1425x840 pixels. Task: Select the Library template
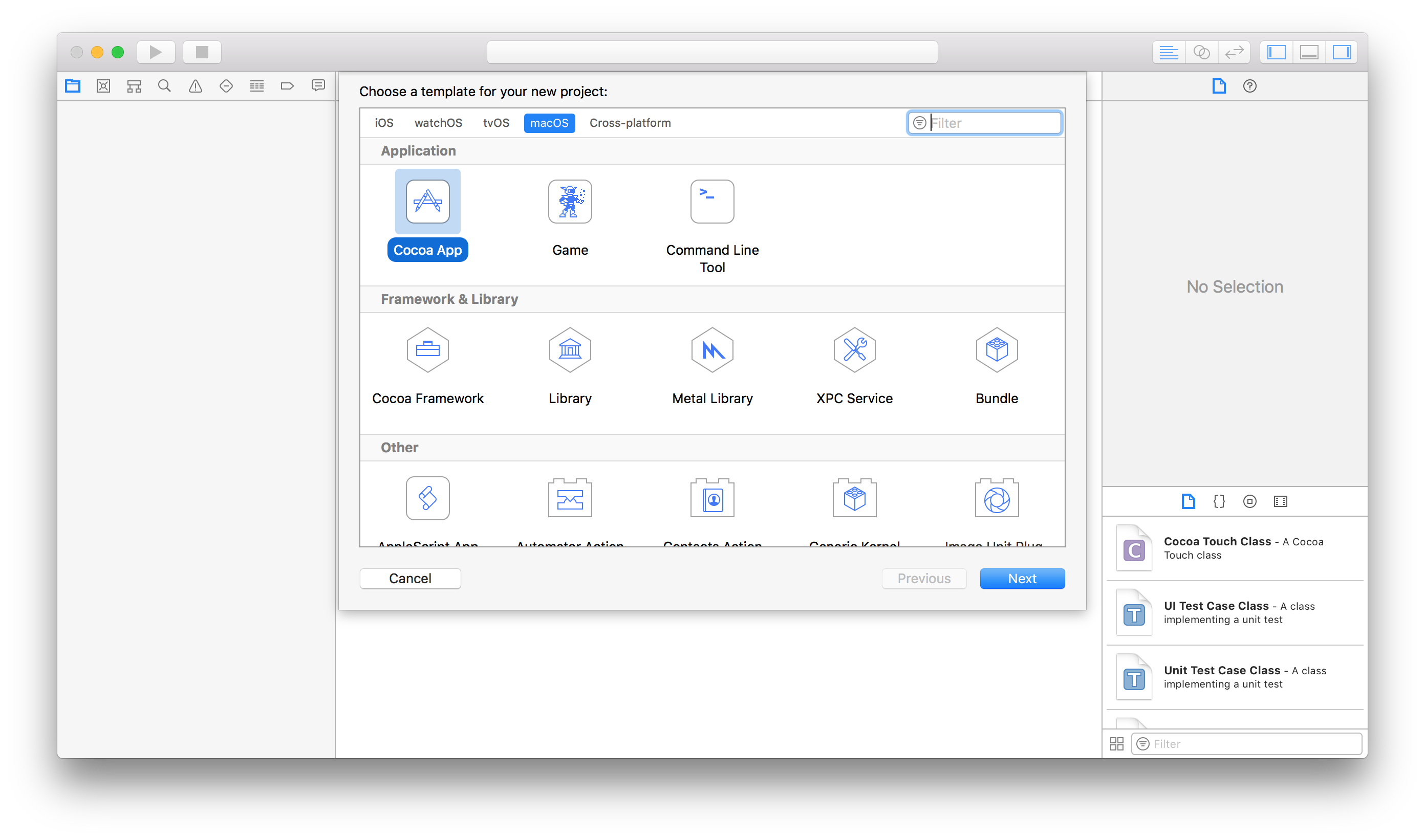pyautogui.click(x=570, y=366)
